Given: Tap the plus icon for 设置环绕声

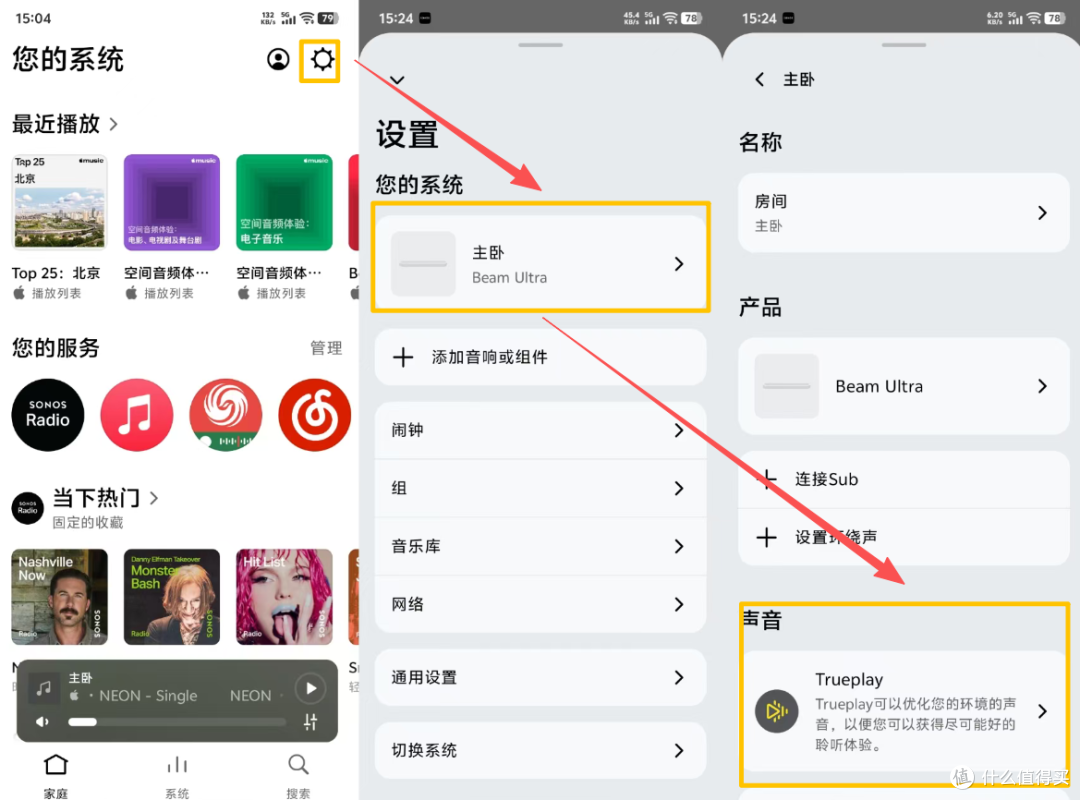Looking at the screenshot, I should [767, 537].
